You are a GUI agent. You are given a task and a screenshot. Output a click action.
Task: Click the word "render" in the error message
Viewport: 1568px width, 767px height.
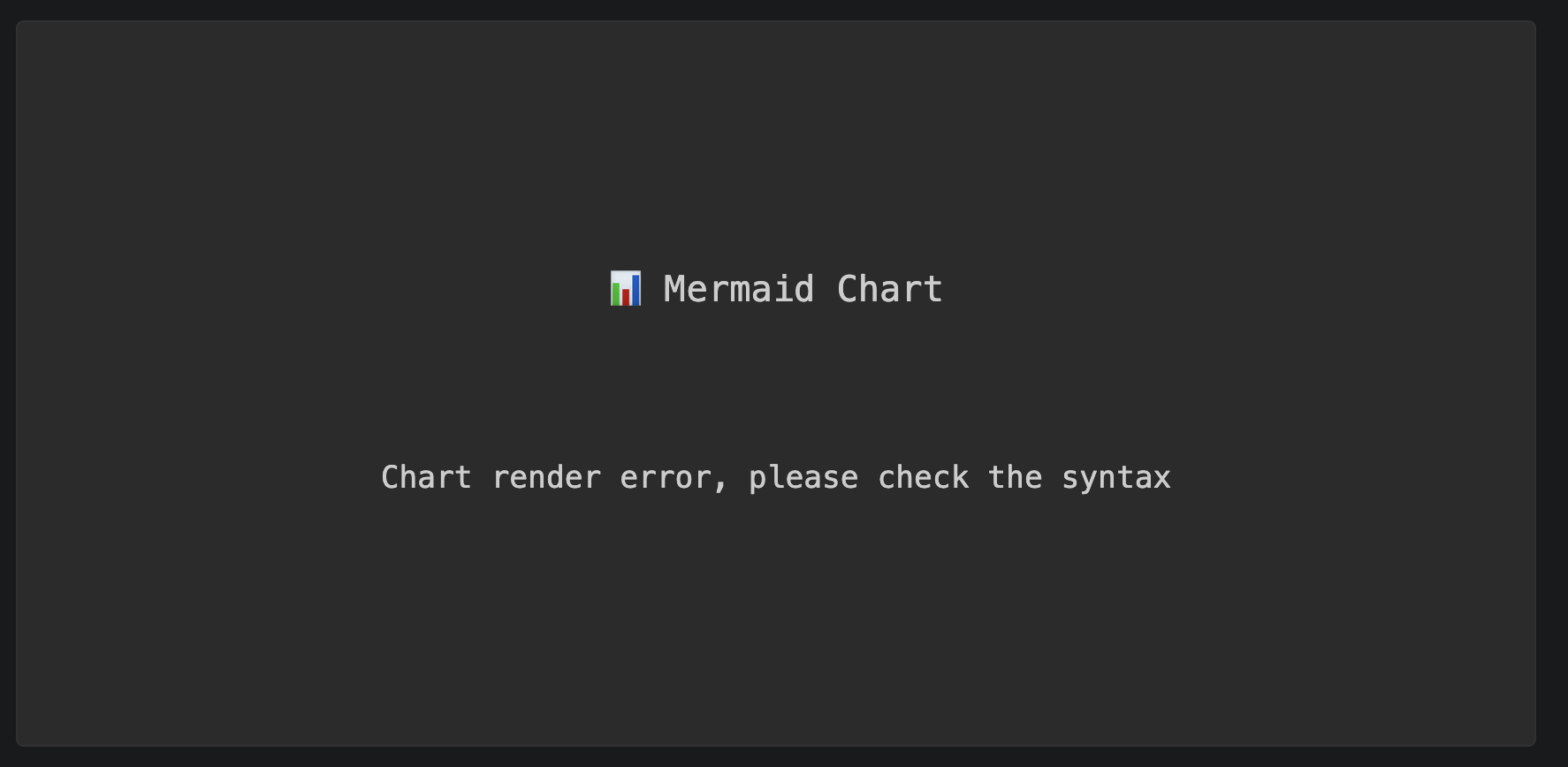pos(546,478)
